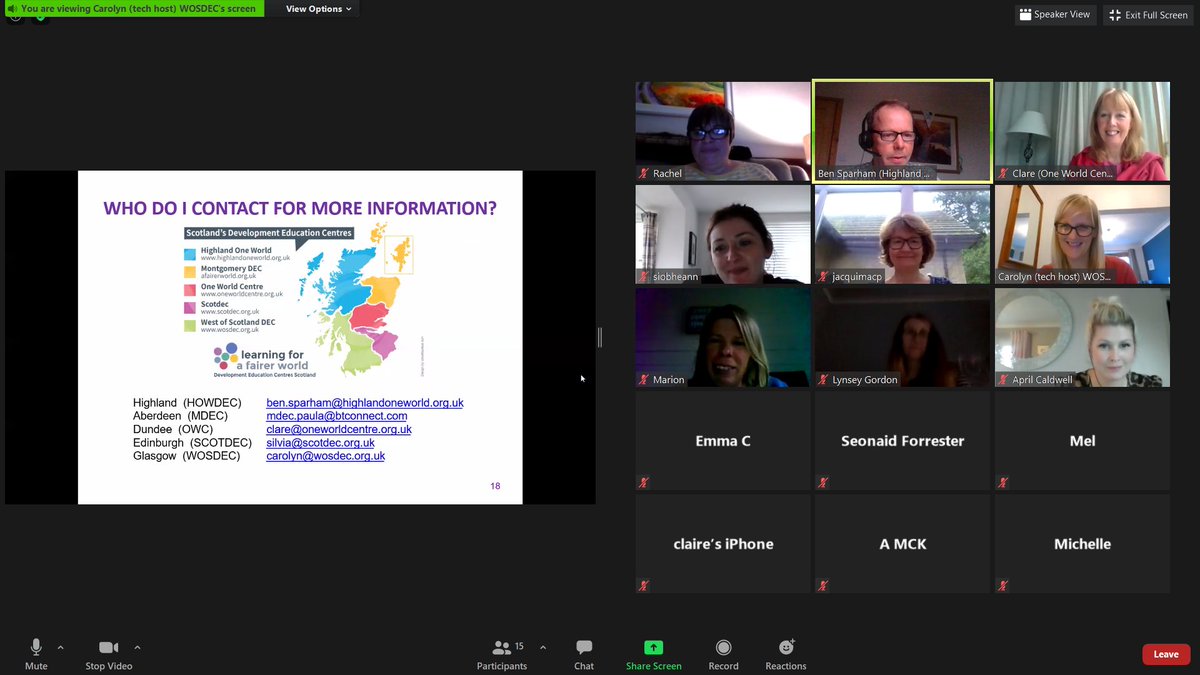
Task: Select Carolyn tech host video tile
Action: [1082, 234]
